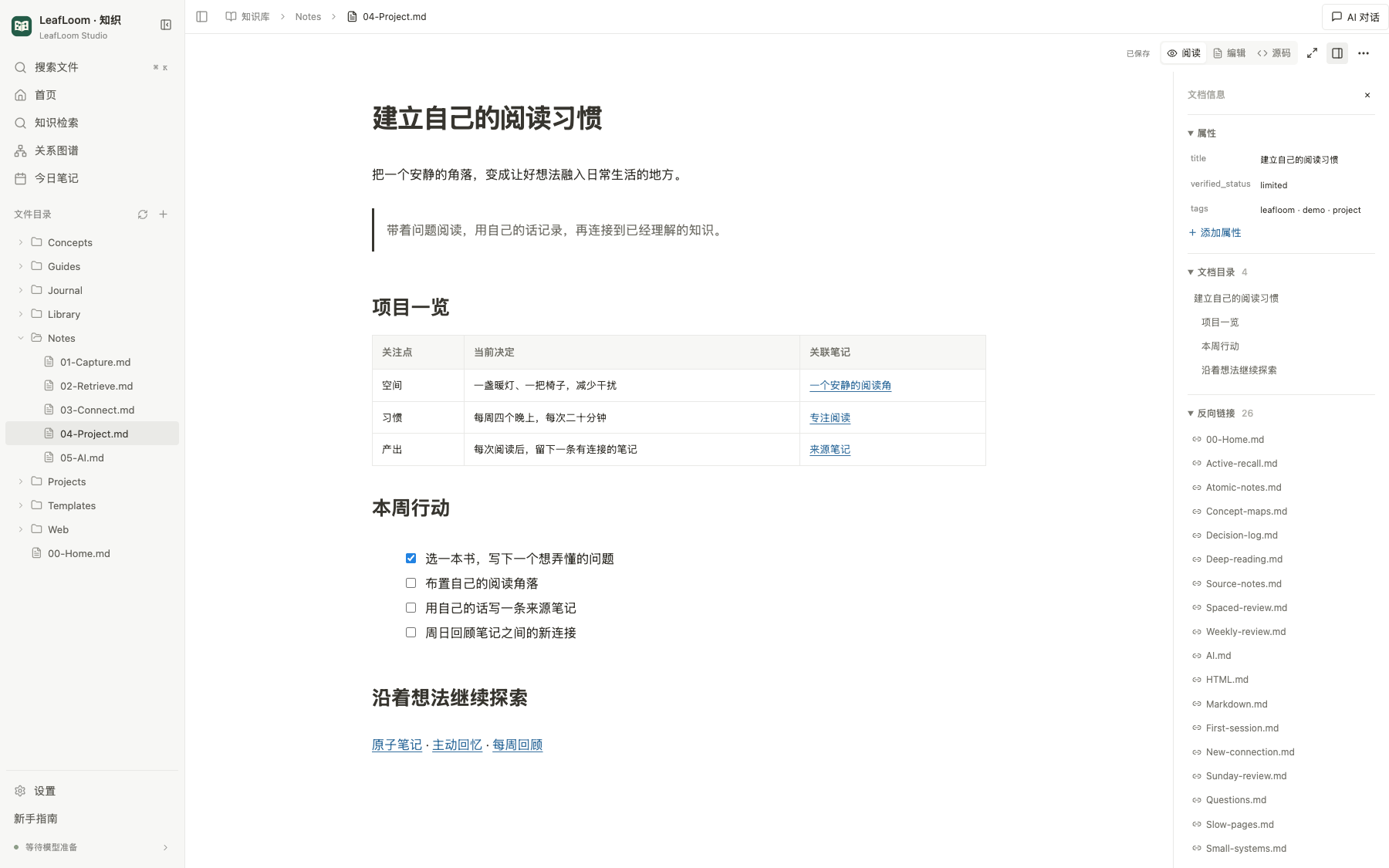Open 搜索文件 search
This screenshot has height=868, width=1389.
click(x=92, y=67)
